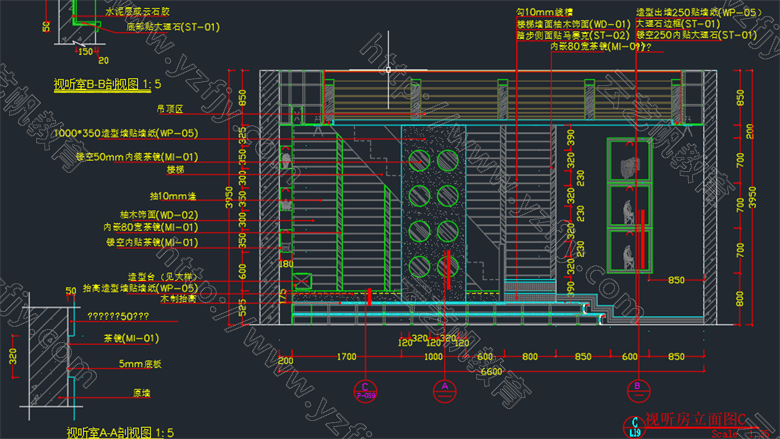
Task: Click section marker circle C P-059
Action: (366, 391)
